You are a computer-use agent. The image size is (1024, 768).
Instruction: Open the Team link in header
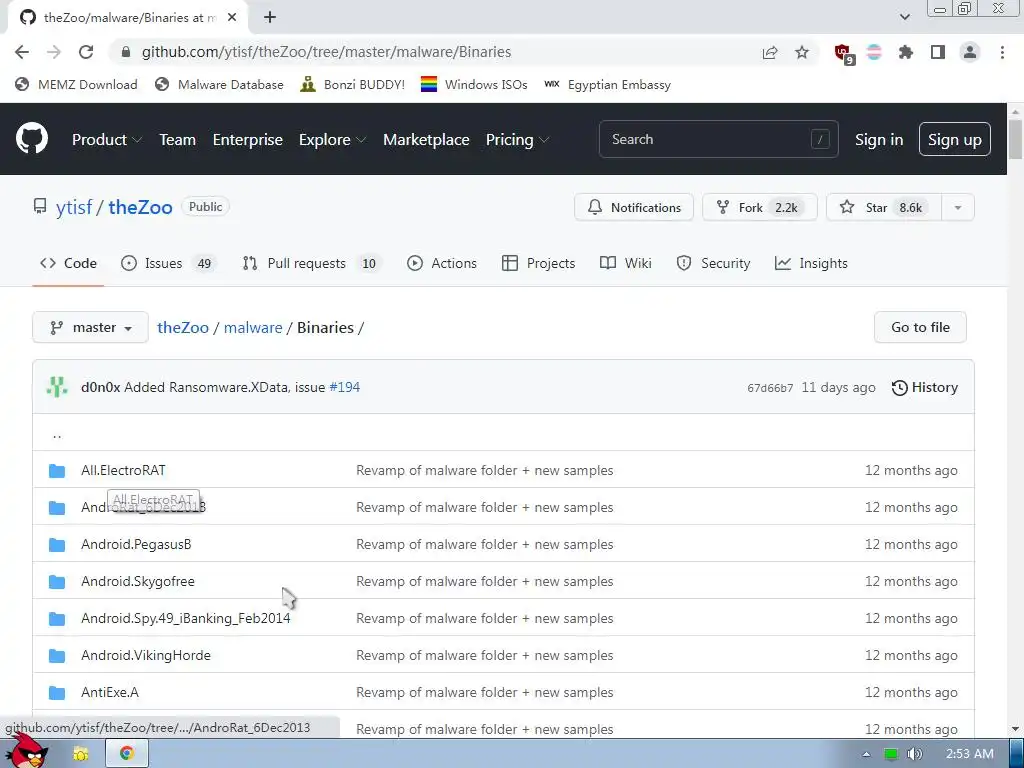point(178,139)
